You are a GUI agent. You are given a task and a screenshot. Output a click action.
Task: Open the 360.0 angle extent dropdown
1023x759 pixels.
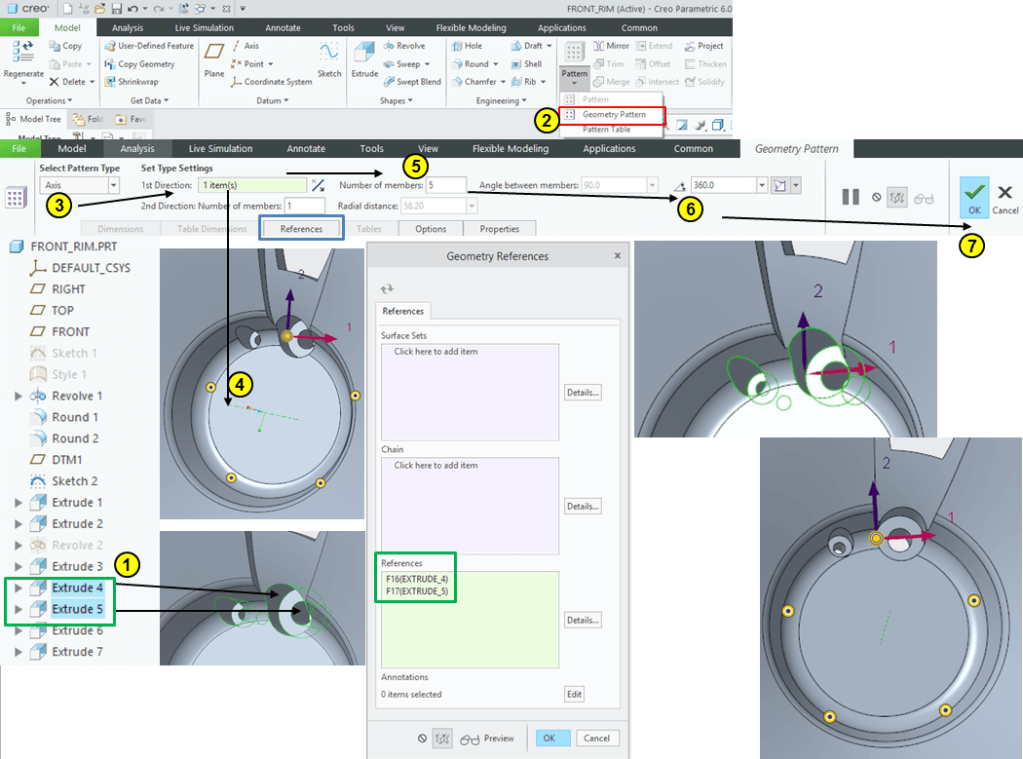tap(762, 185)
